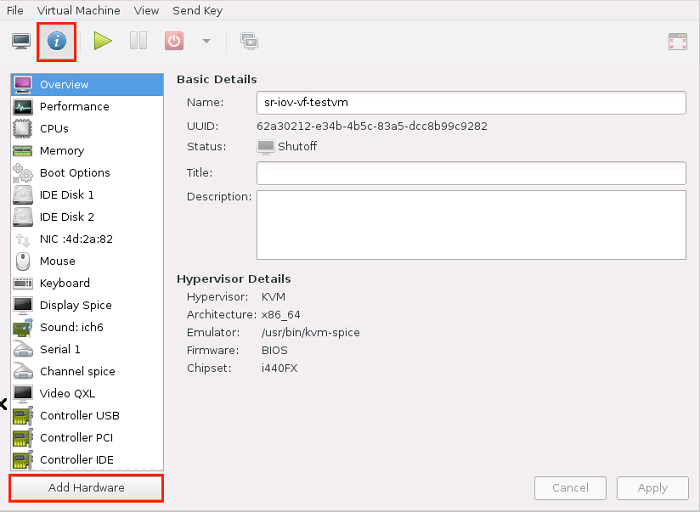Select Channel spice entry
The image size is (700, 512).
tap(87, 371)
